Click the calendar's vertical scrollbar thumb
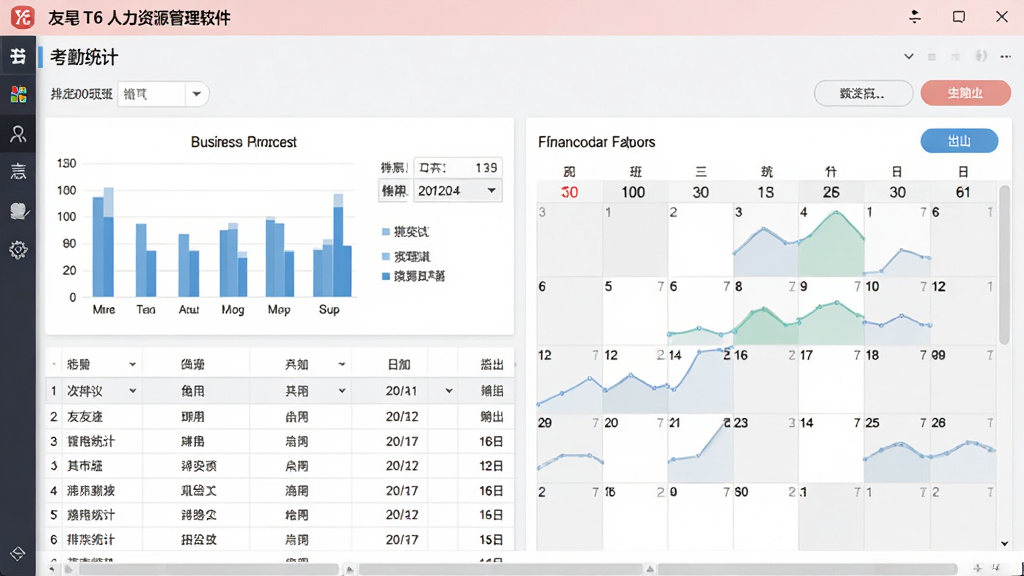The height and width of the screenshot is (576, 1024). click(1004, 264)
